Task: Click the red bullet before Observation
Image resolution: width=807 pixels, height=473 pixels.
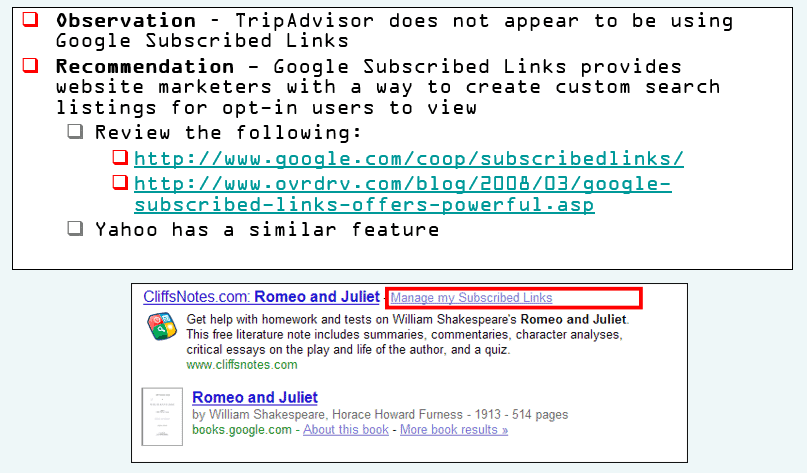Action: 30,20
